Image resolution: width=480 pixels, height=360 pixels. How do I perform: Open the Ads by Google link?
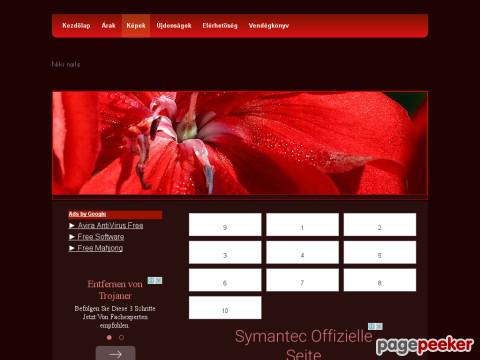coord(87,214)
